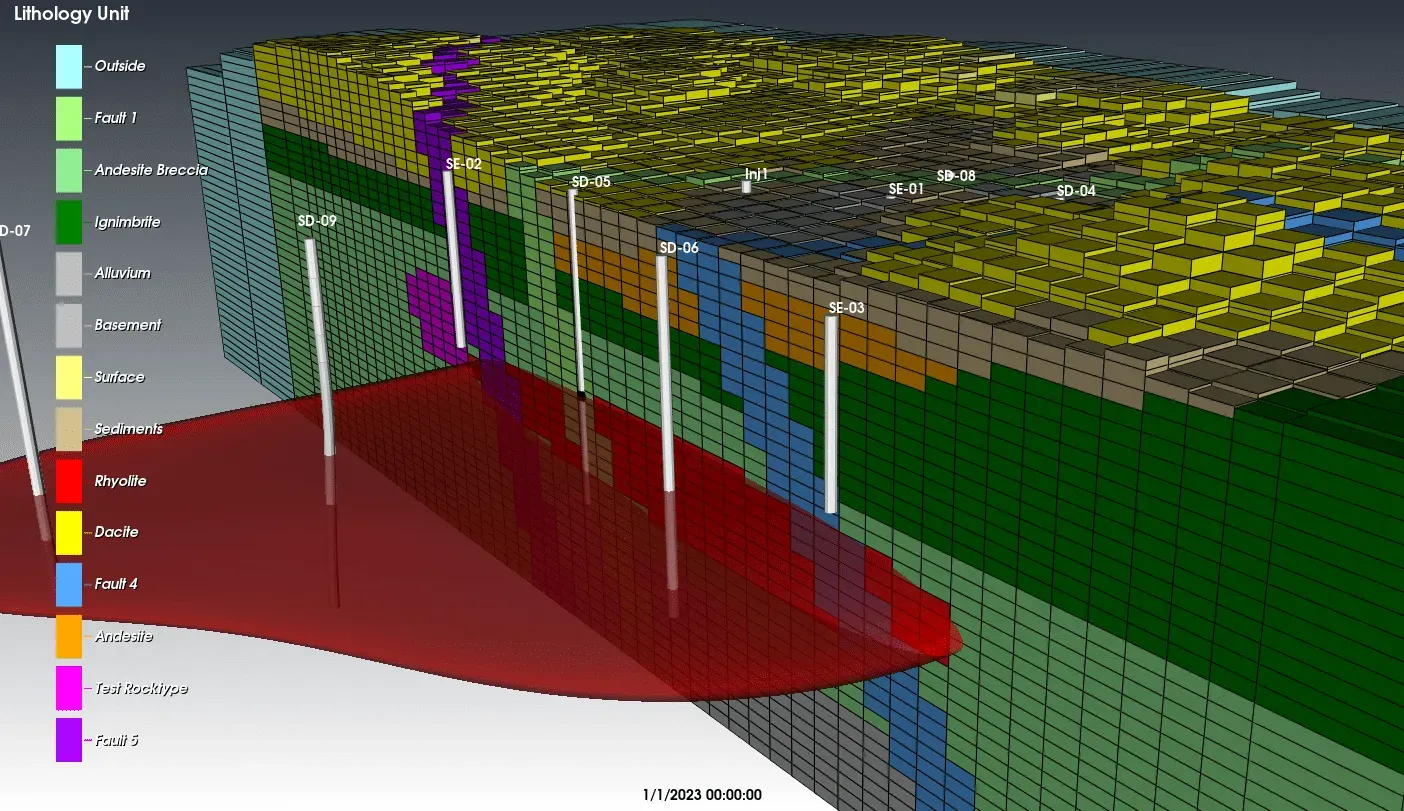Select the SE-03 well label
1404x811 pixels.
coord(846,308)
